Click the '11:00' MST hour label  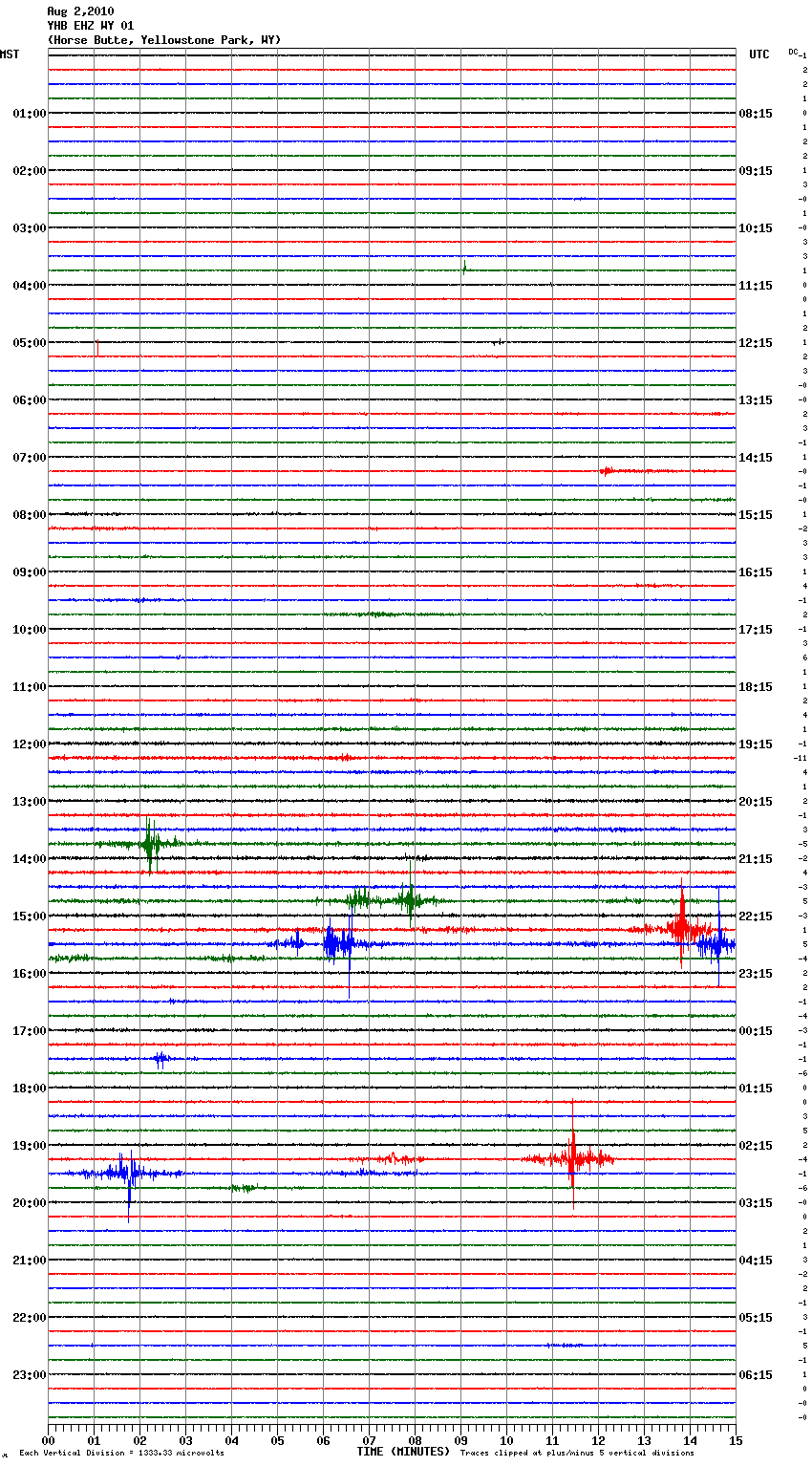(30, 687)
